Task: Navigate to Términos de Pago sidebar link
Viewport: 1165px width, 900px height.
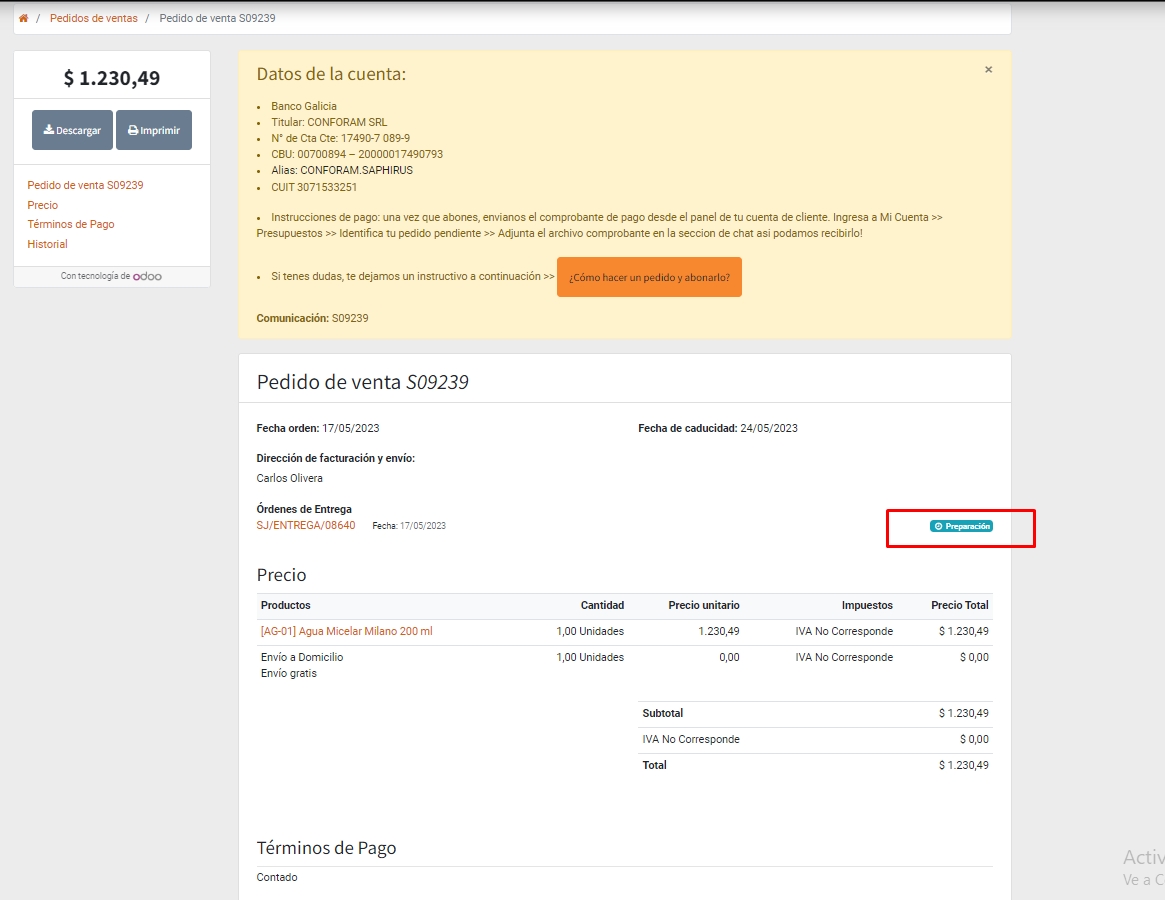Action: point(71,224)
